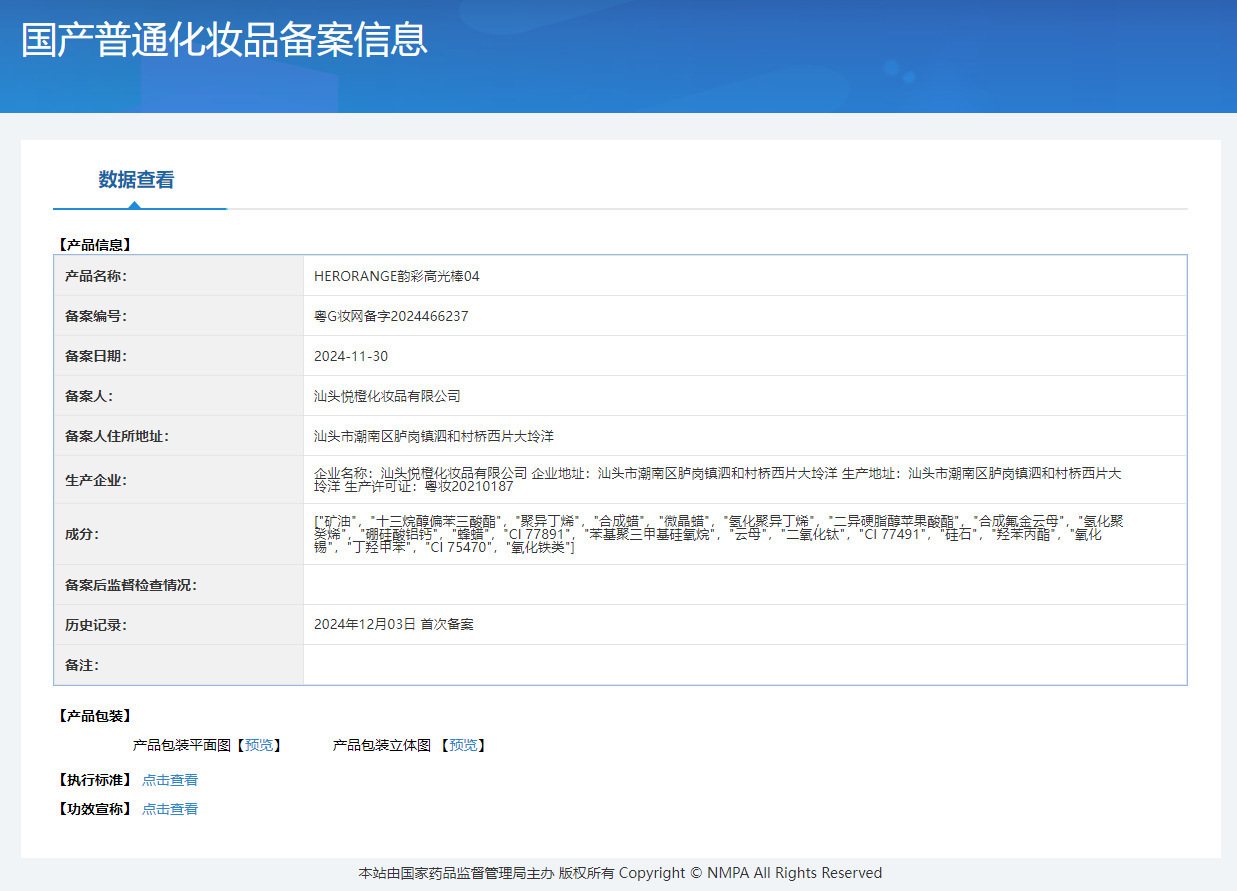The height and width of the screenshot is (891, 1237).
Task: Click the product name value HERORANGE韵彩高光棒04
Action: click(x=397, y=276)
